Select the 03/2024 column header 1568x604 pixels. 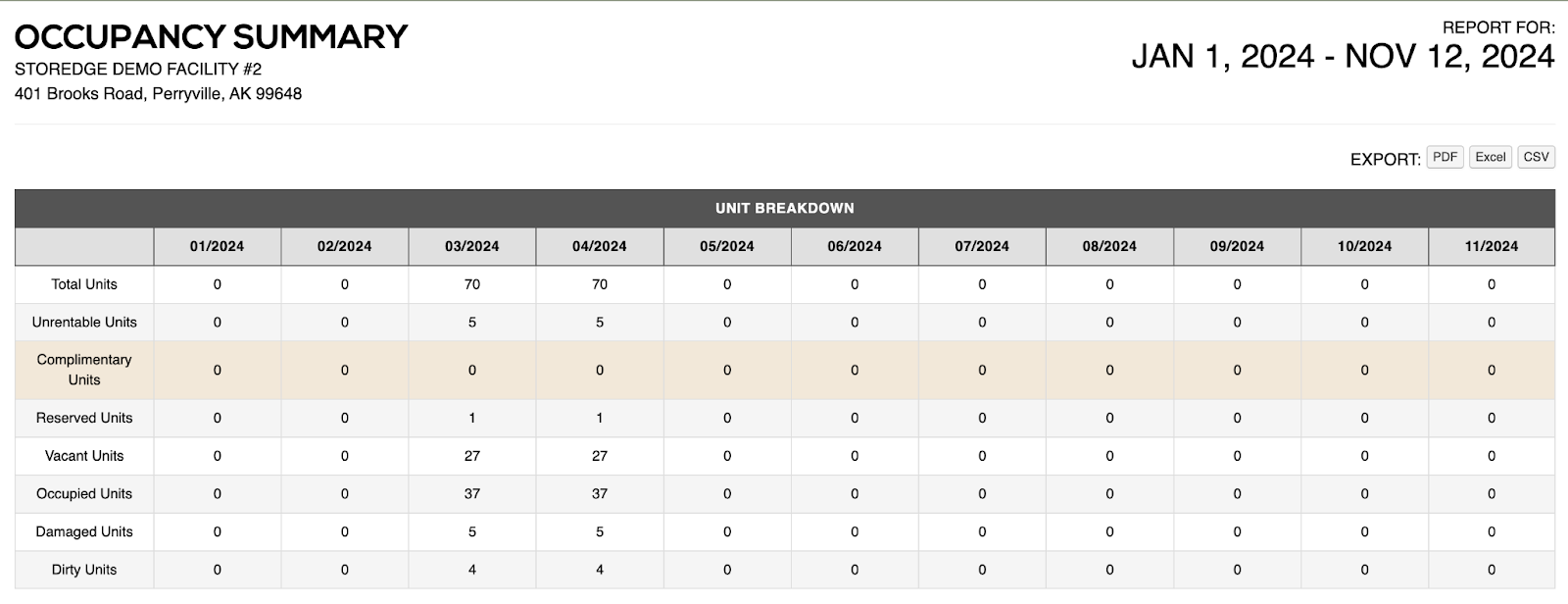471,246
